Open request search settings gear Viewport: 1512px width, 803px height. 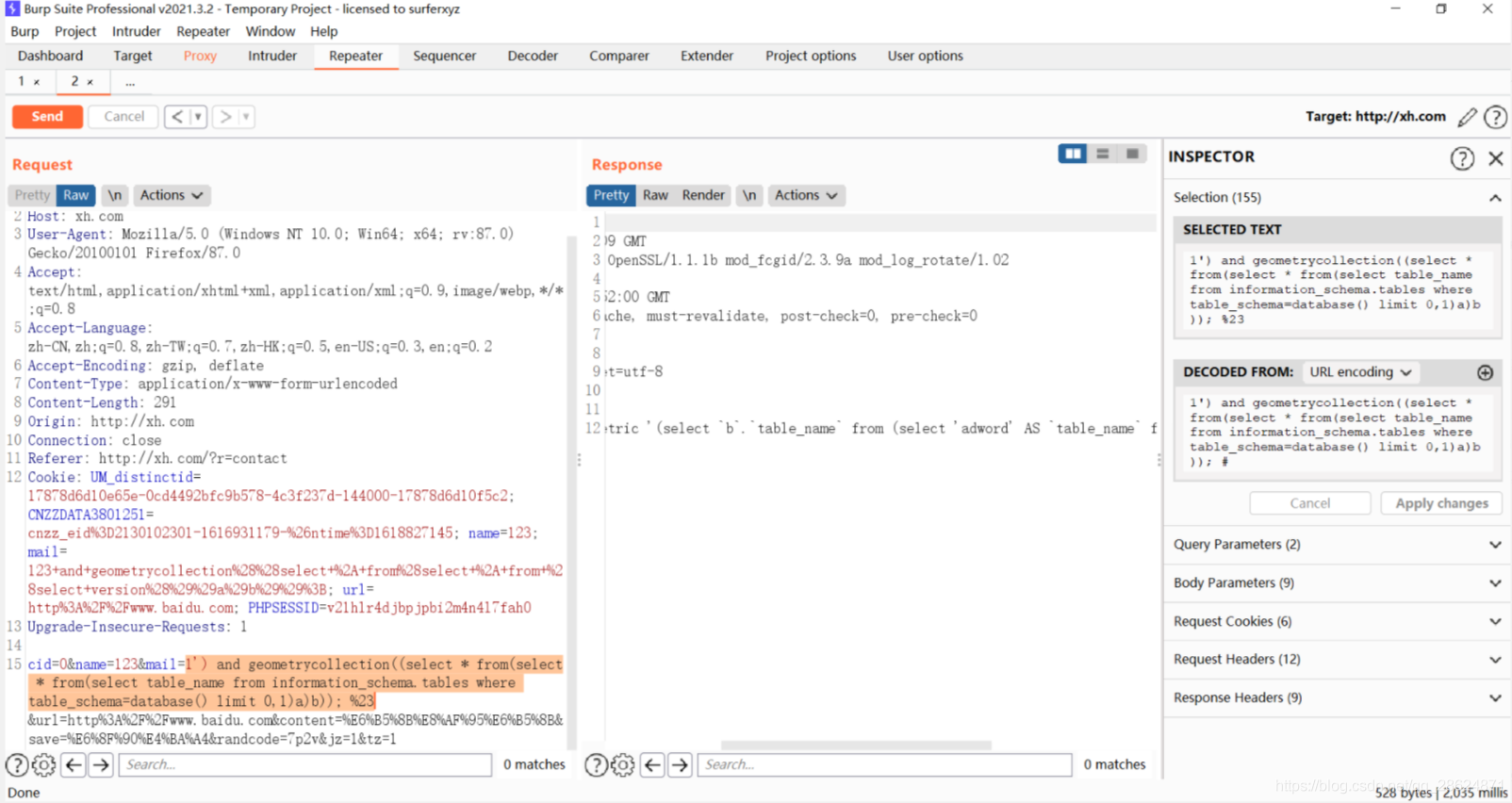click(x=44, y=764)
